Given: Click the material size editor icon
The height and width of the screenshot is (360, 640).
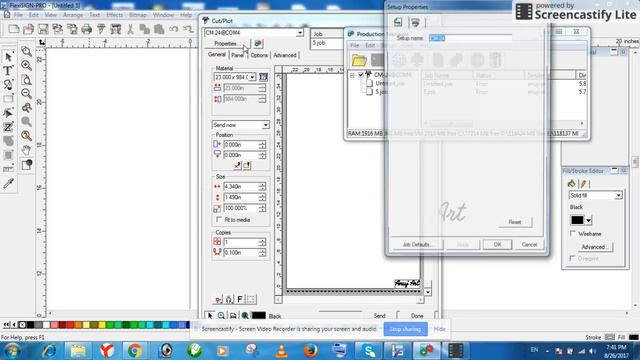Looking at the screenshot, I should point(263,77).
